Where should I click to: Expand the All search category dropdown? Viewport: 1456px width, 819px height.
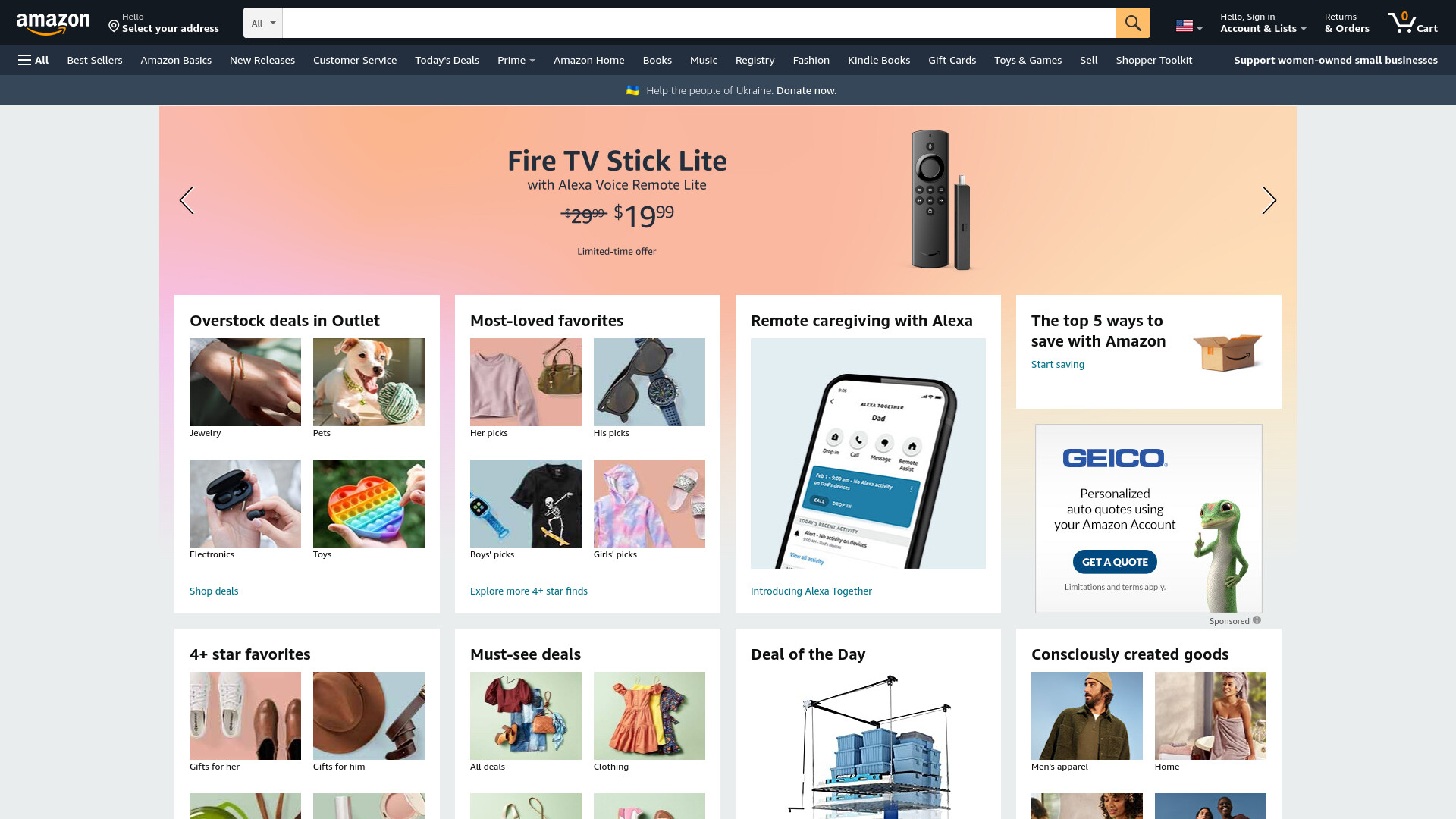(263, 23)
